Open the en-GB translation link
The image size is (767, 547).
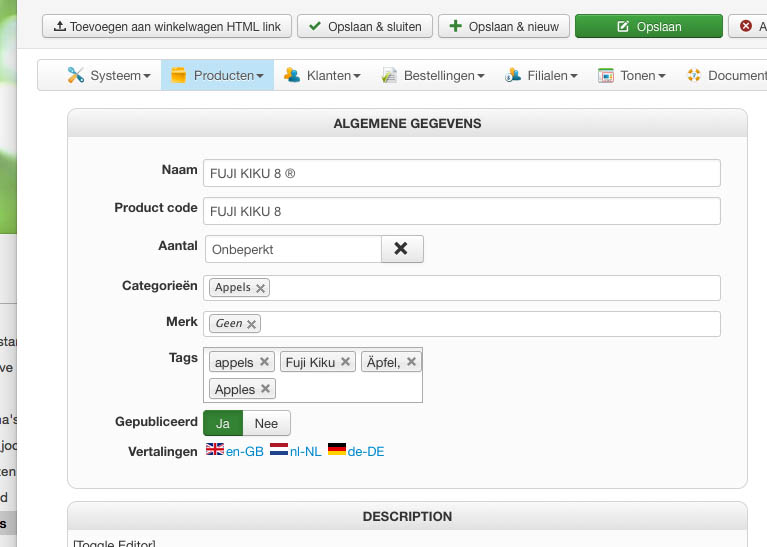point(245,451)
